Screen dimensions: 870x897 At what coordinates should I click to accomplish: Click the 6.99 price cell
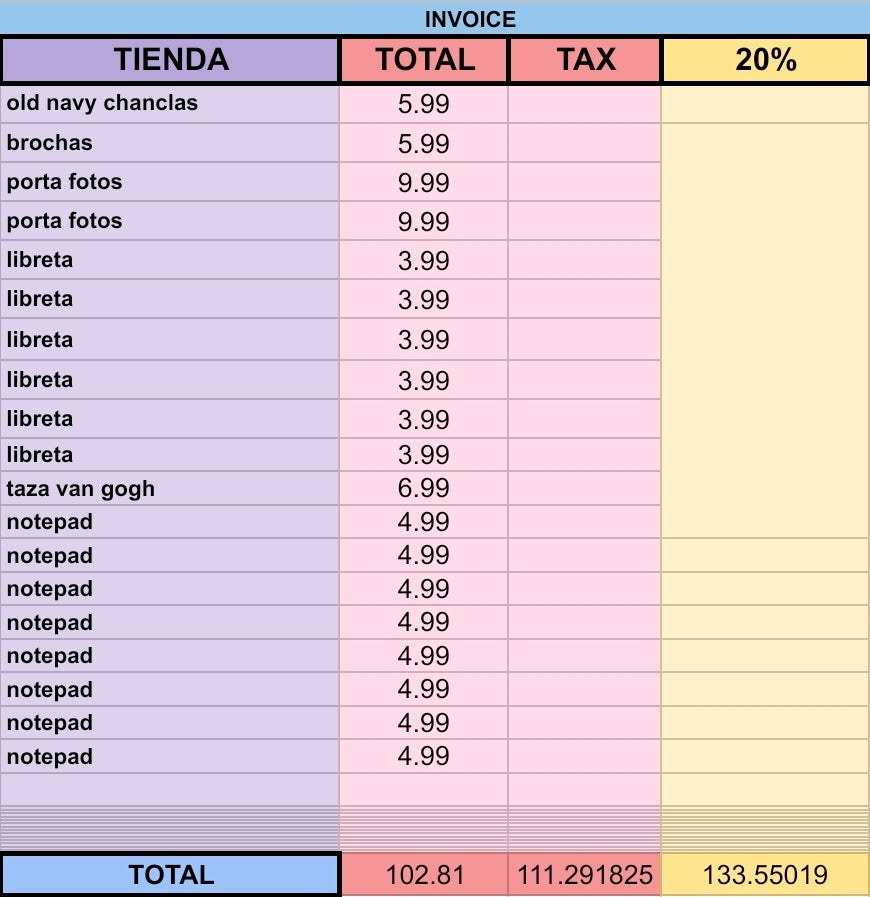[423, 489]
